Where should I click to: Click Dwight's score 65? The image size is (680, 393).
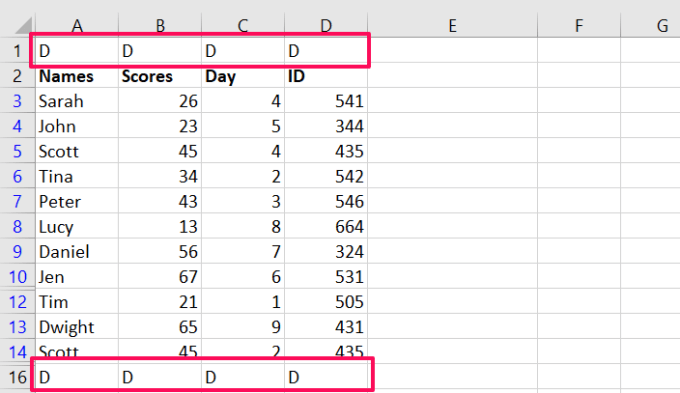[160, 327]
